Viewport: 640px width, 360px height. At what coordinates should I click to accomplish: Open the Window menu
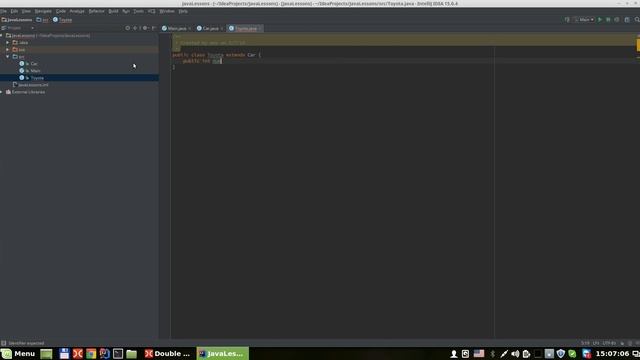coord(167,11)
